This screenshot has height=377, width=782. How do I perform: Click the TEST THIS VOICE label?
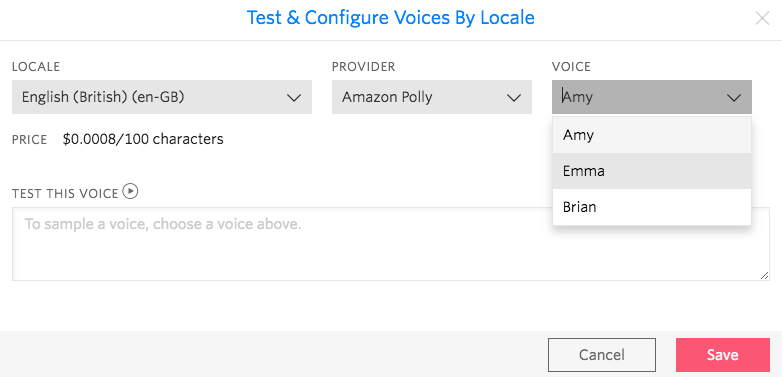[65, 193]
